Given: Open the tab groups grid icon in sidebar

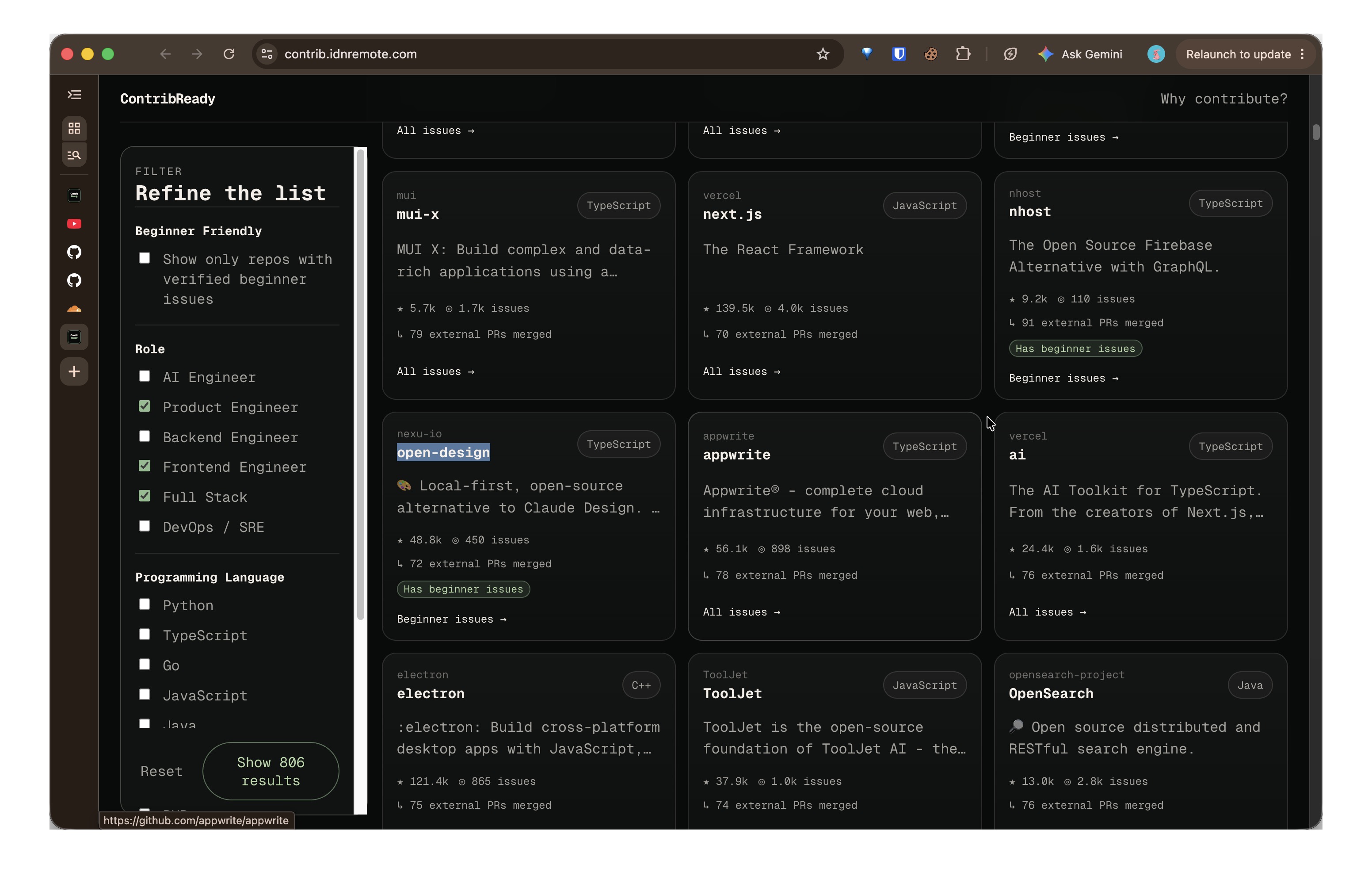Looking at the screenshot, I should coord(74,128).
